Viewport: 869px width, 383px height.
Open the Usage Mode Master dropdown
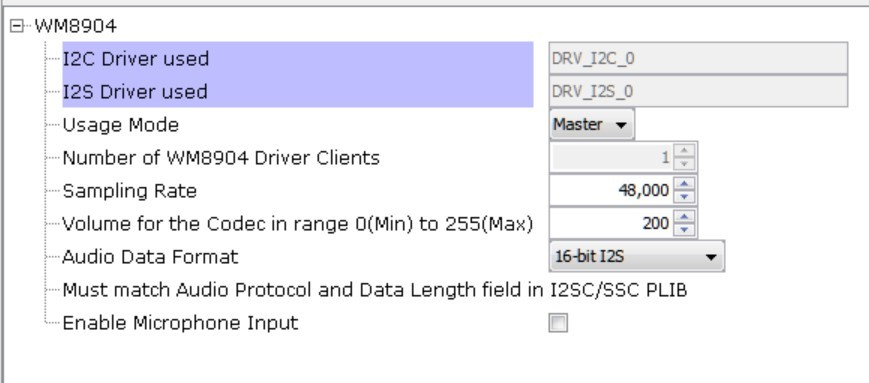(x=591, y=125)
